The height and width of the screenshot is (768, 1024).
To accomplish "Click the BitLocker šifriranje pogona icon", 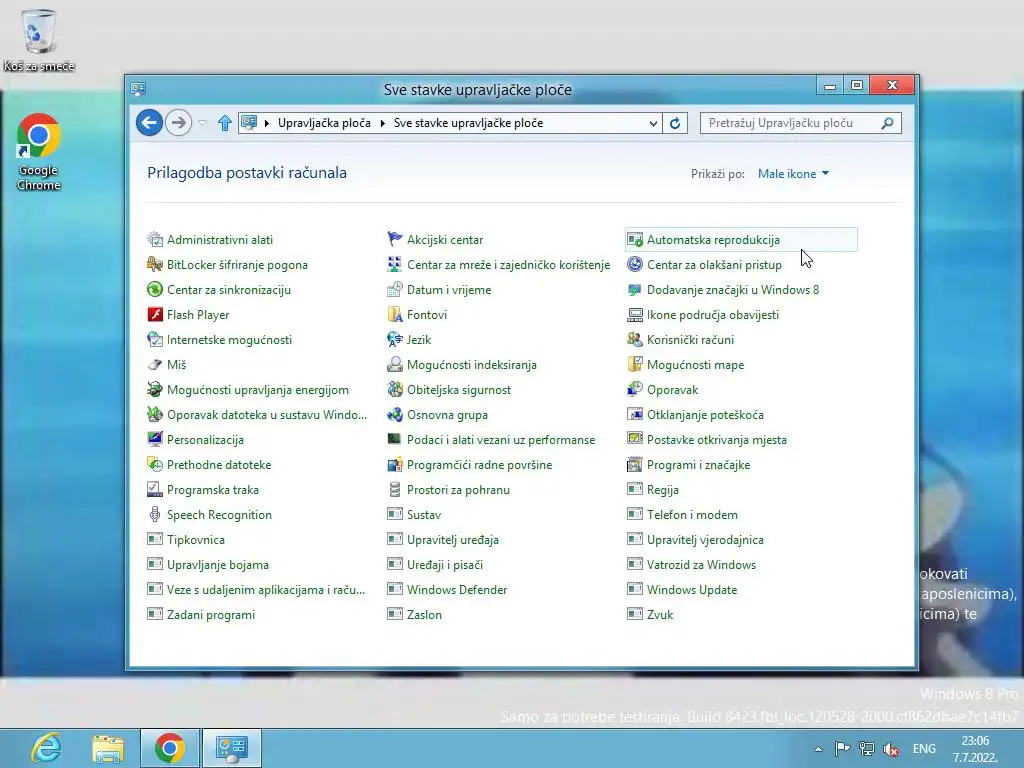I will (155, 264).
